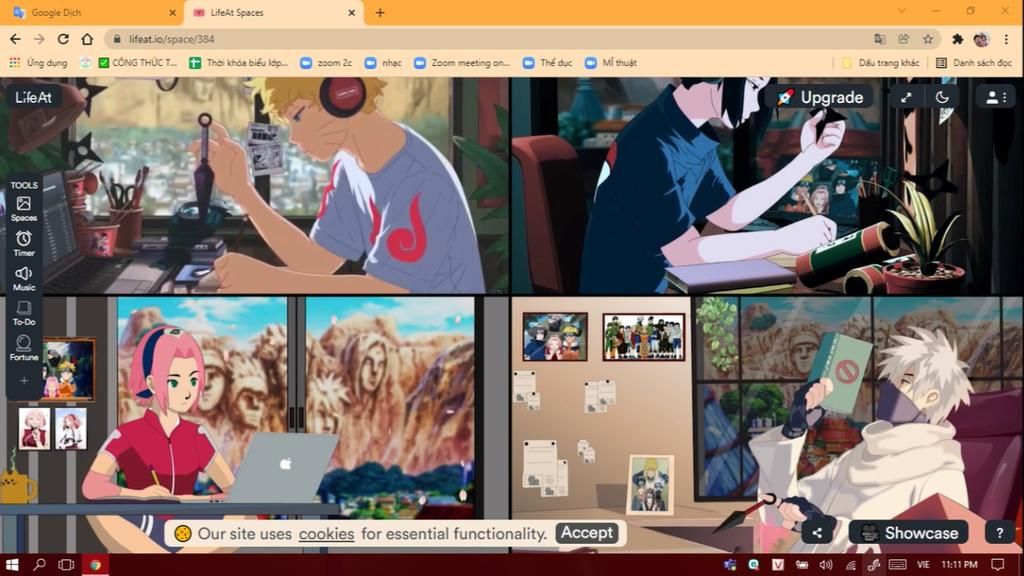This screenshot has width=1024, height=576.
Task: Go to the browser home page
Action: 88,39
